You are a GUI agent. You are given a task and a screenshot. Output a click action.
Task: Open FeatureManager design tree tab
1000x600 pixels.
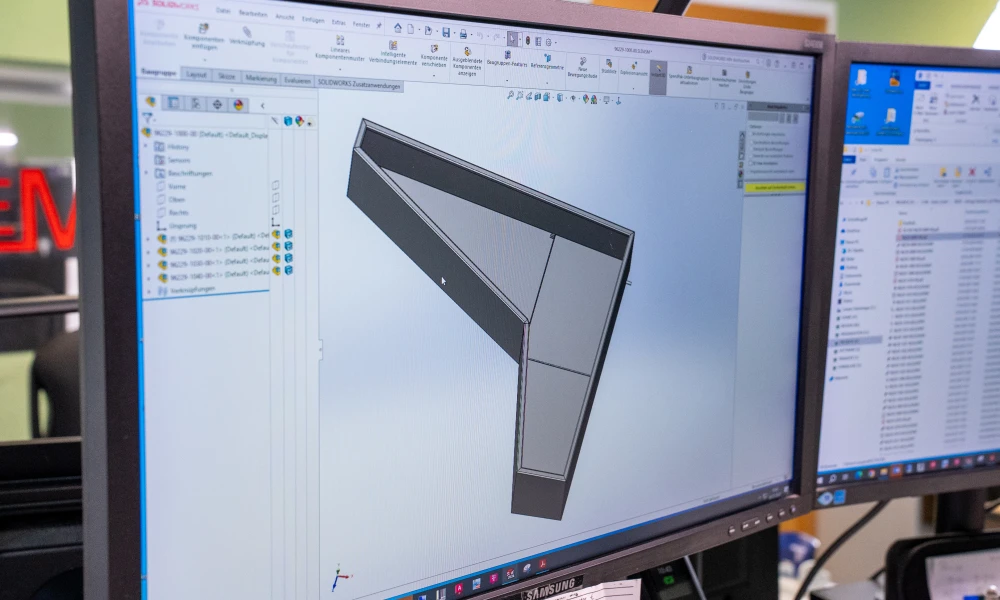[151, 101]
